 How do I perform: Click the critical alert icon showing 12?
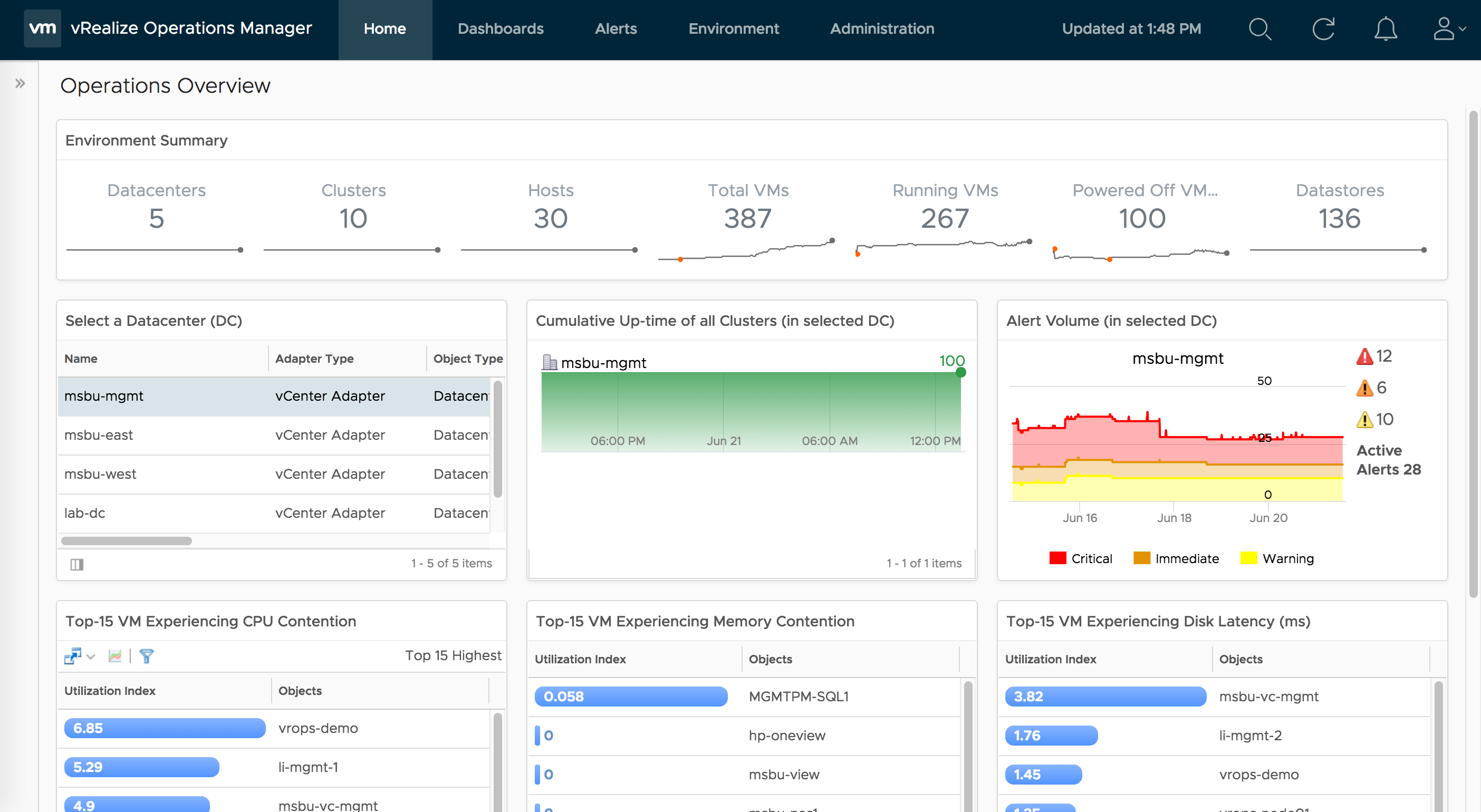click(1364, 357)
